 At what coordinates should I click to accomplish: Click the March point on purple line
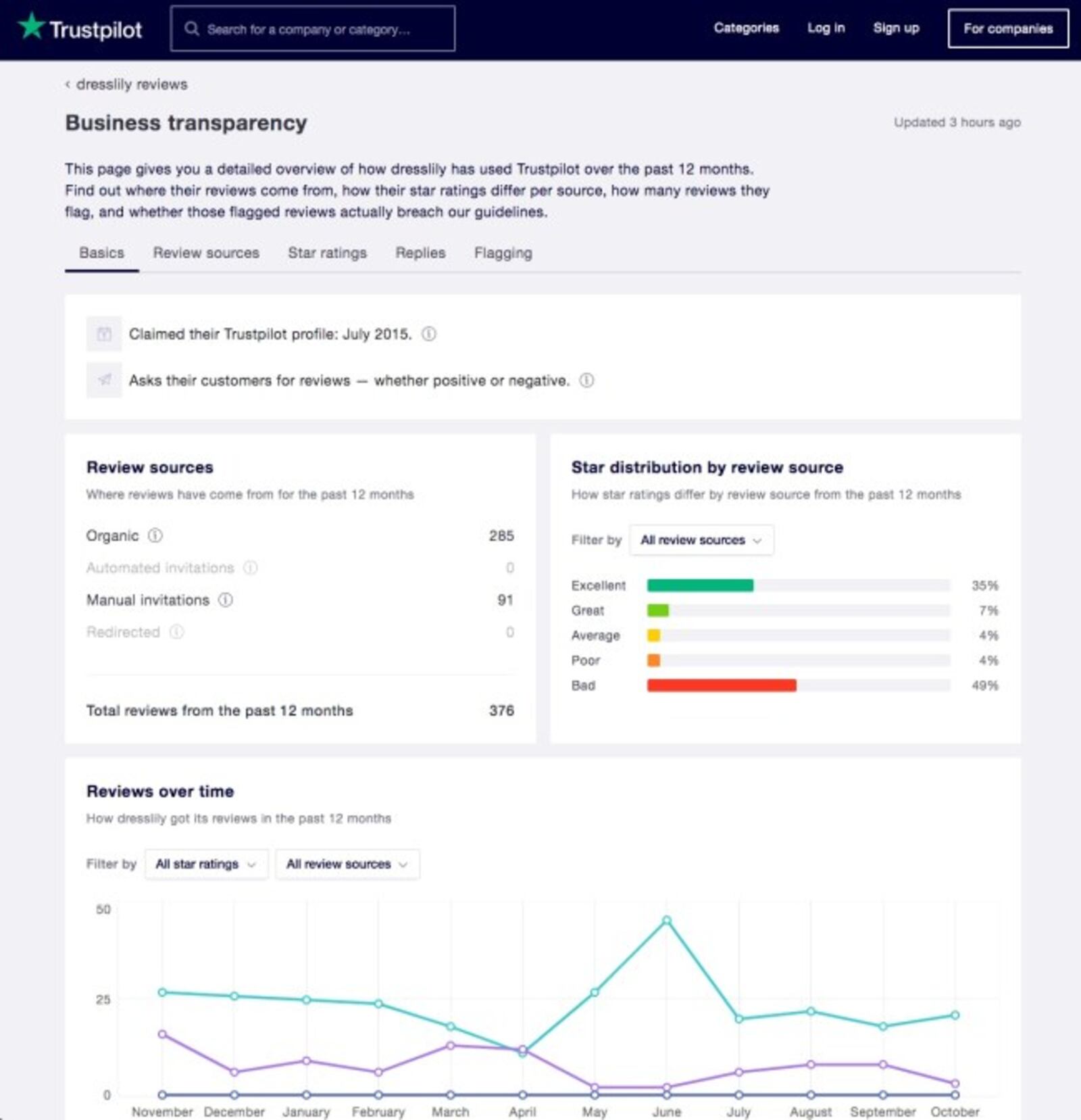[451, 1046]
